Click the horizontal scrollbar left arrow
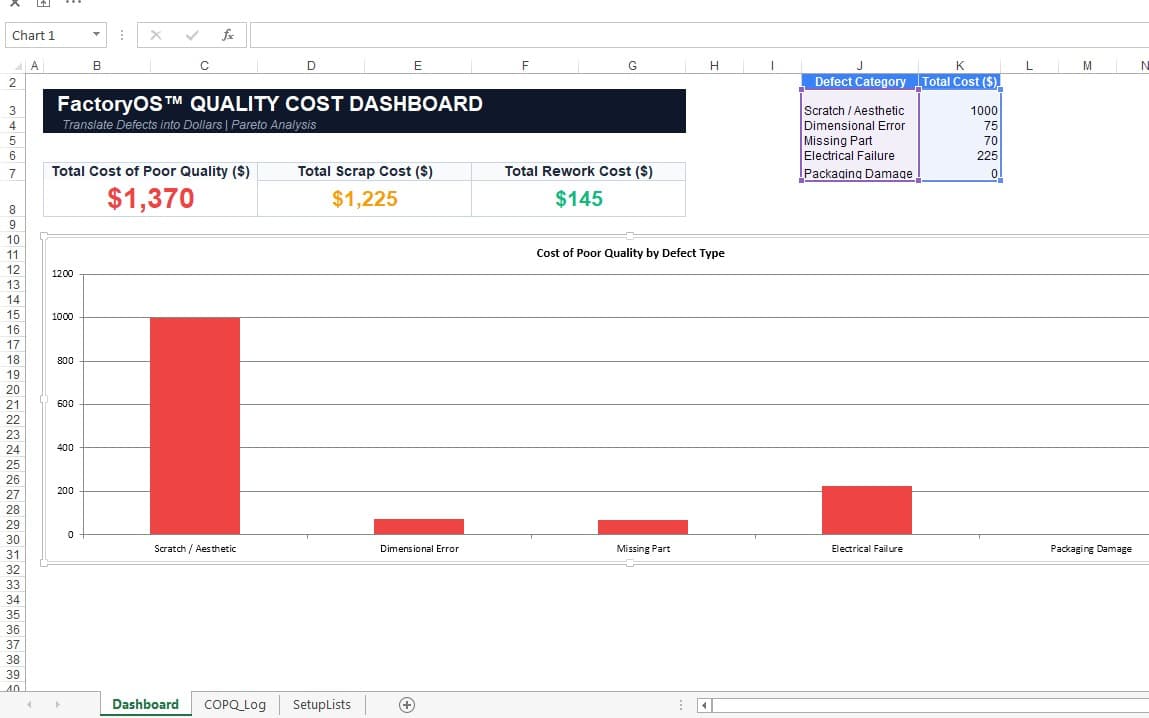1149x718 pixels. pos(704,706)
